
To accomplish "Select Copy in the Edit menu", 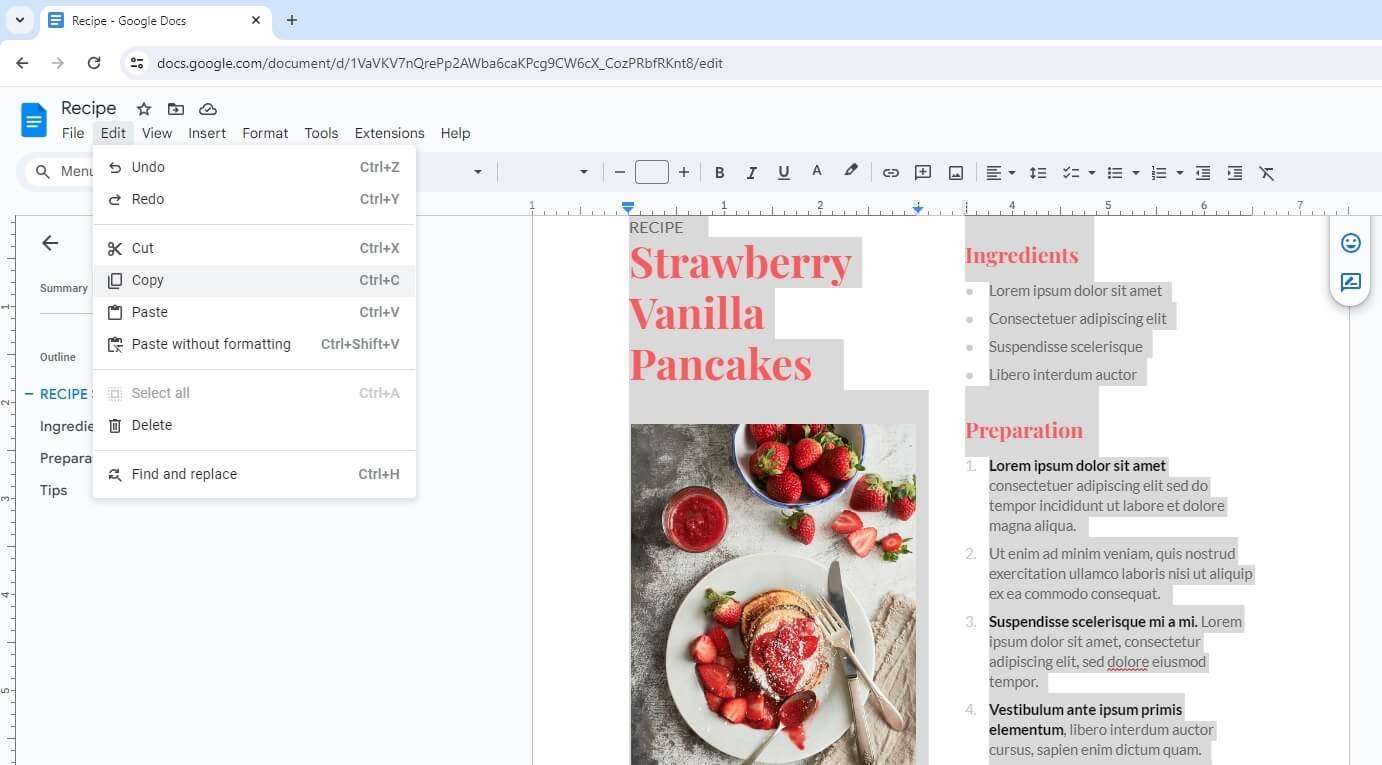I will pyautogui.click(x=254, y=280).
